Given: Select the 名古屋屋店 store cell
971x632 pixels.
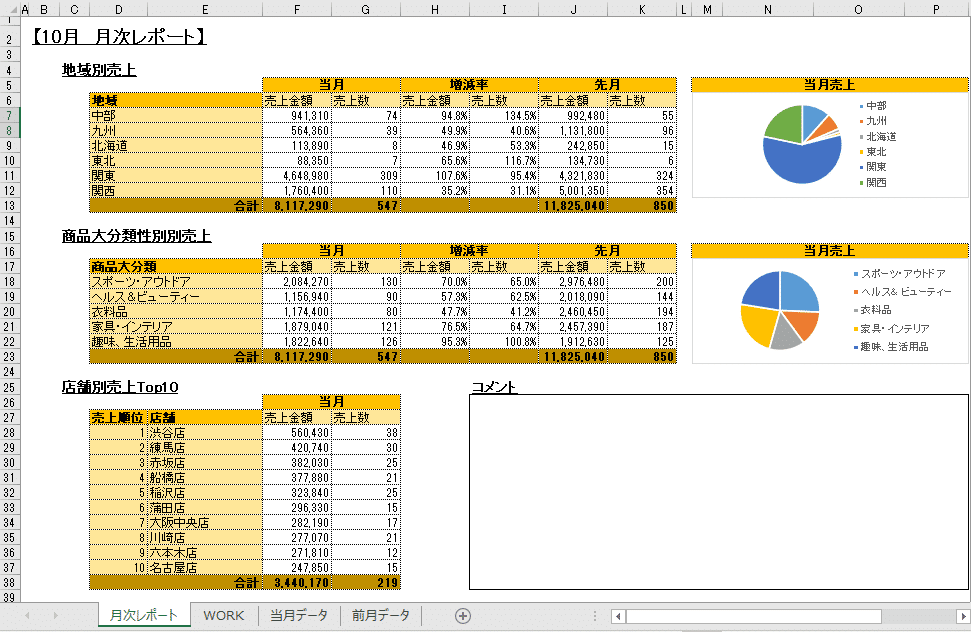Looking at the screenshot, I should click(x=205, y=568).
